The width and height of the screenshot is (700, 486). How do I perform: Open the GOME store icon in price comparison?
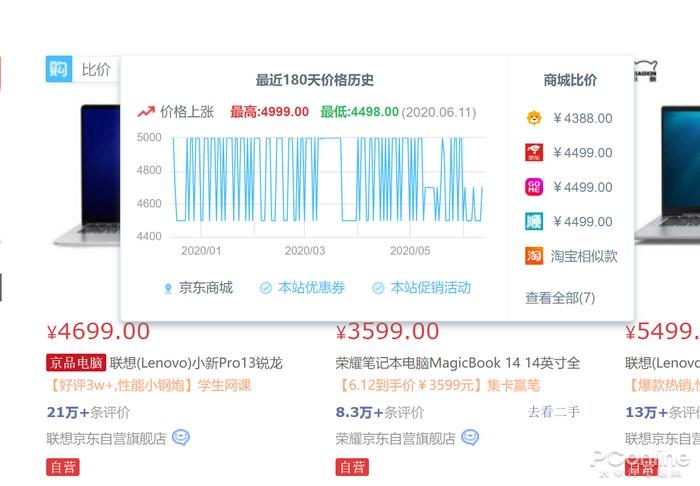point(534,187)
